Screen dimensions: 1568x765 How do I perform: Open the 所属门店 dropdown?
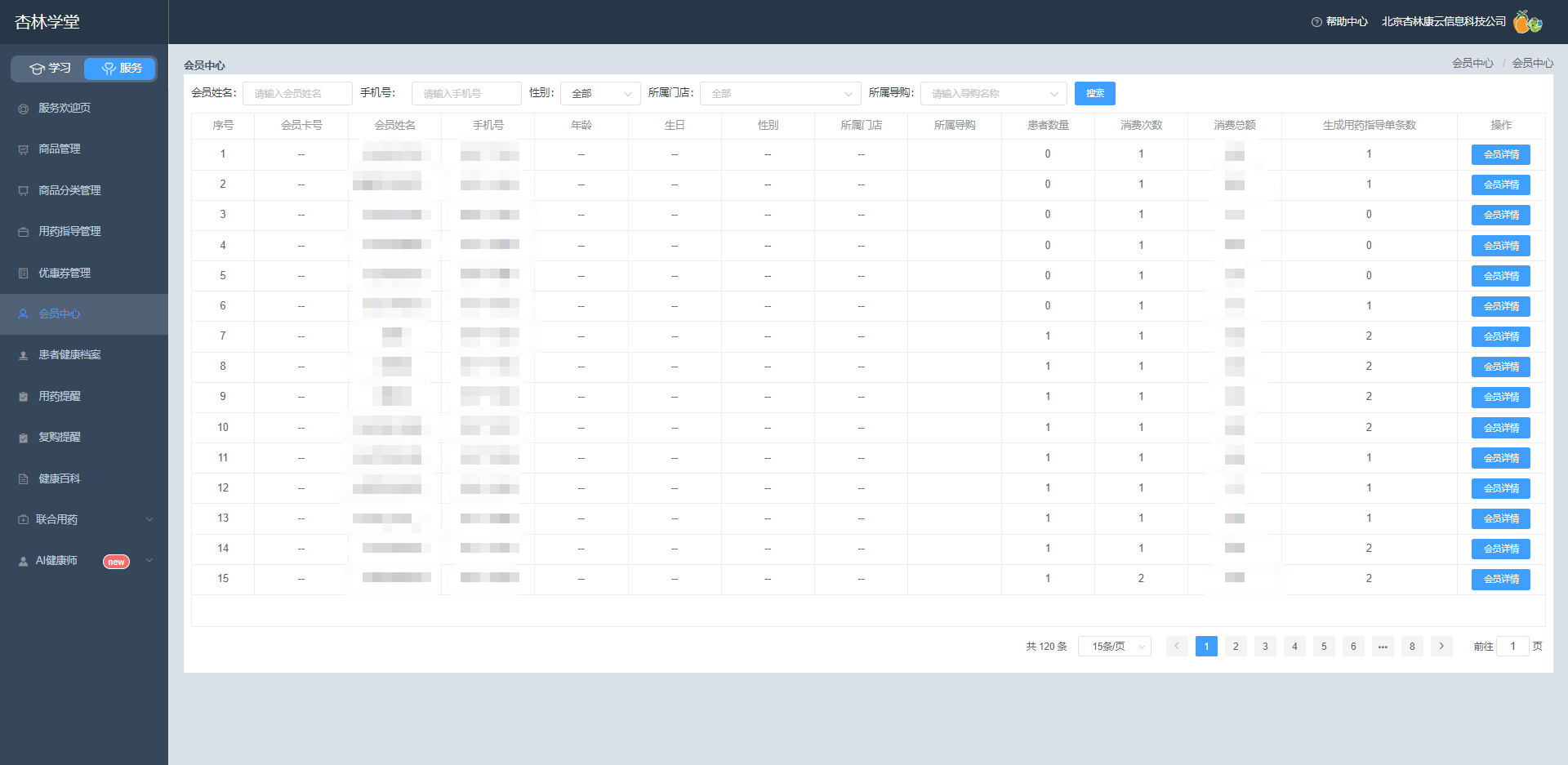tap(780, 94)
